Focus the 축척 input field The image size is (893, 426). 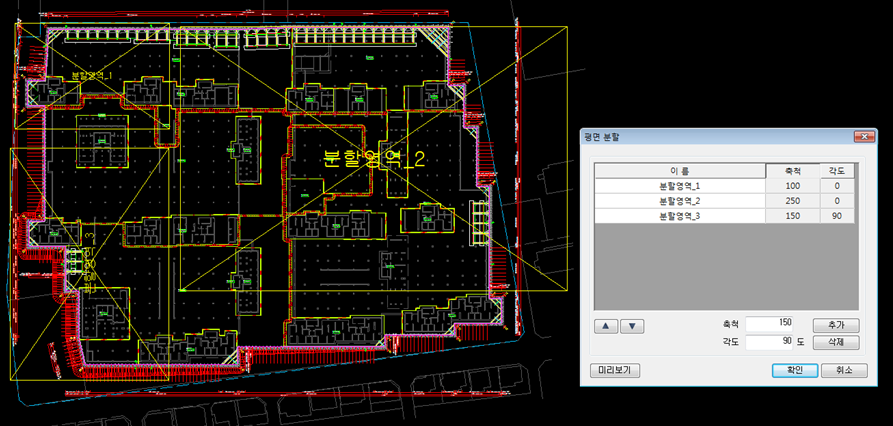[770, 323]
